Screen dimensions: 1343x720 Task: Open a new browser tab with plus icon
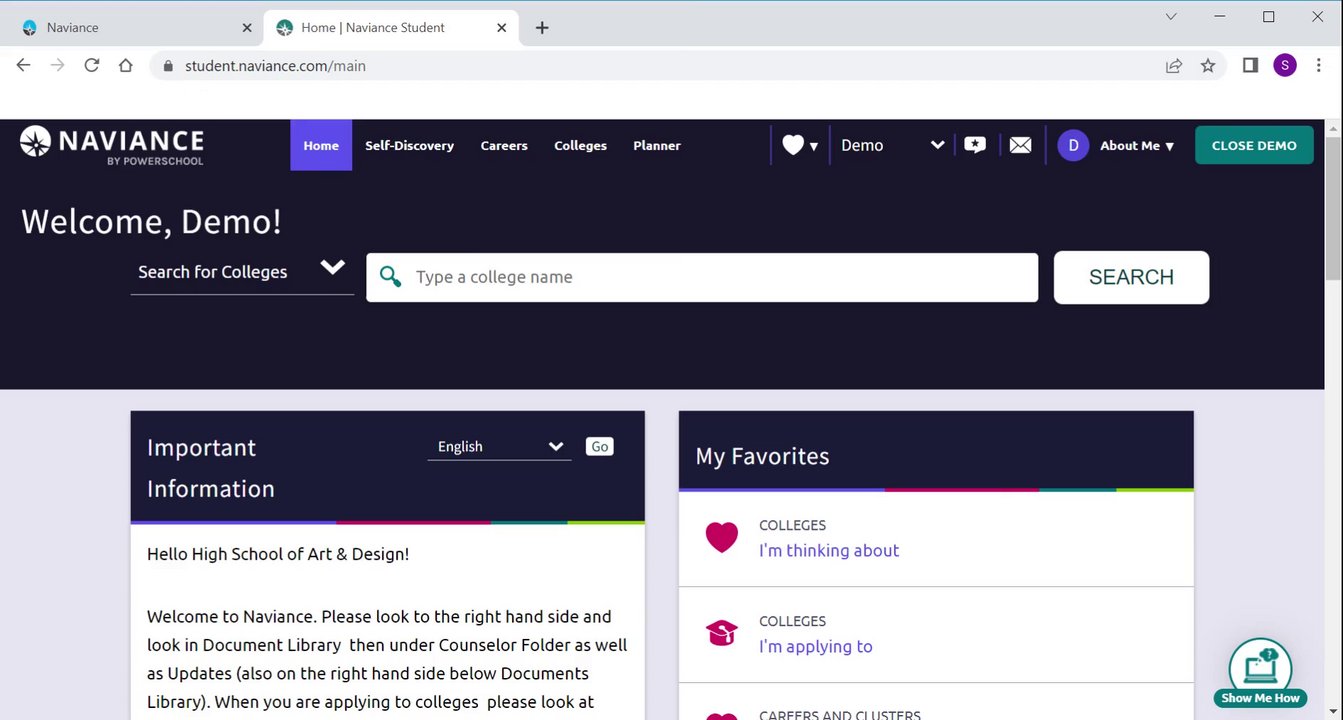point(542,28)
